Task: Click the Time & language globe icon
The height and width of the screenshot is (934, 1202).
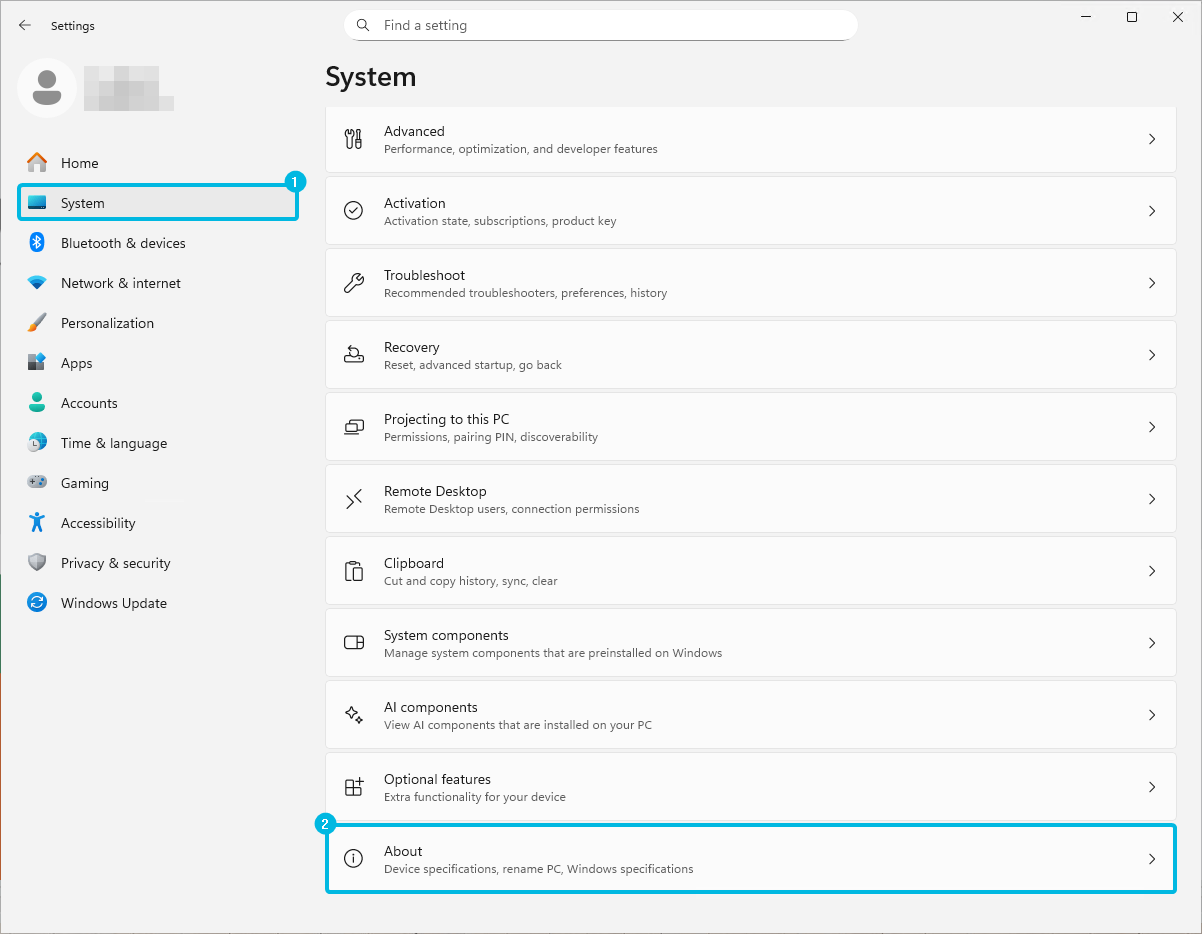Action: pyautogui.click(x=37, y=443)
